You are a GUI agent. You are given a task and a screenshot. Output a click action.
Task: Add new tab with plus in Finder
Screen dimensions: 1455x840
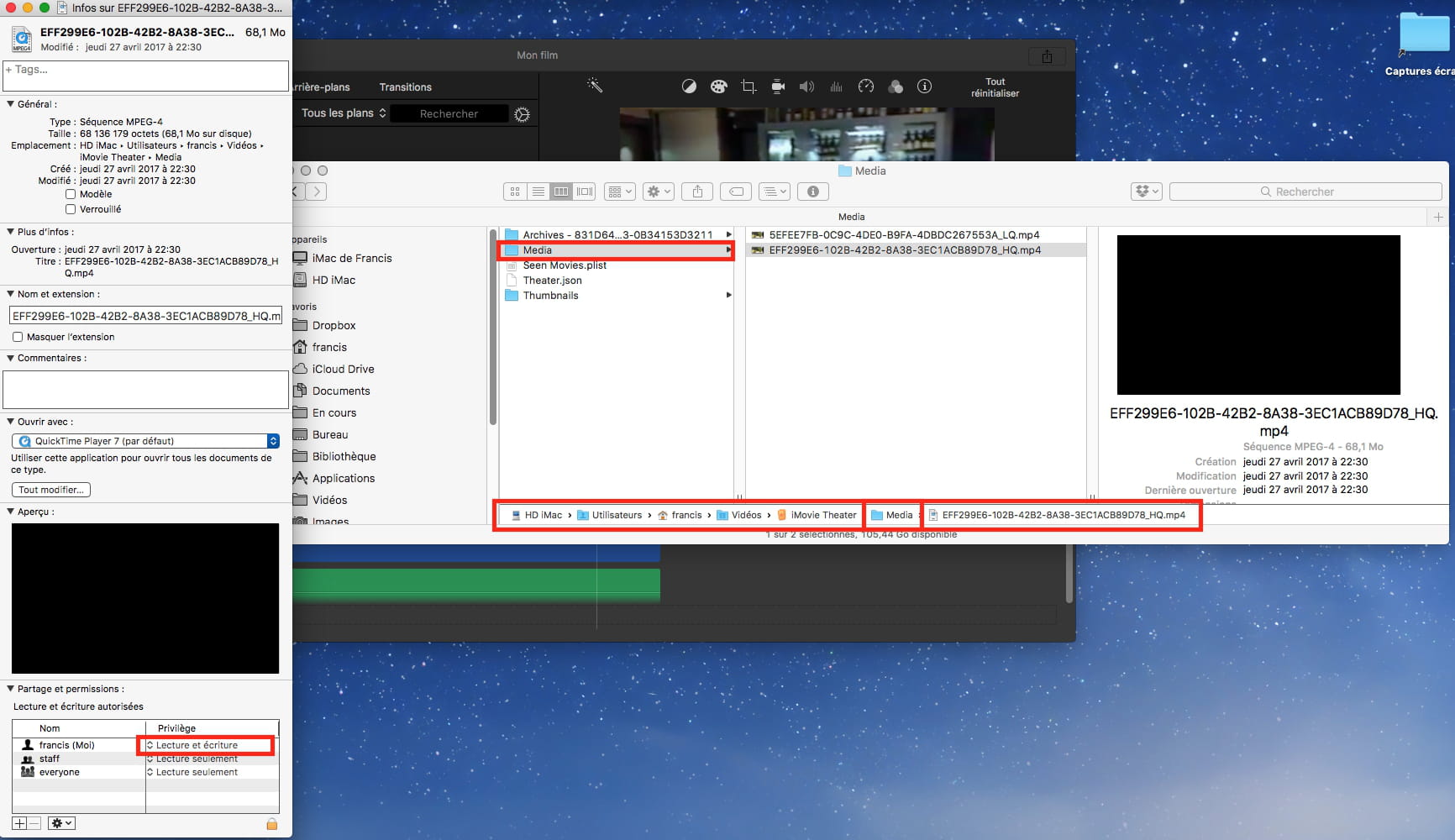[x=1438, y=217]
